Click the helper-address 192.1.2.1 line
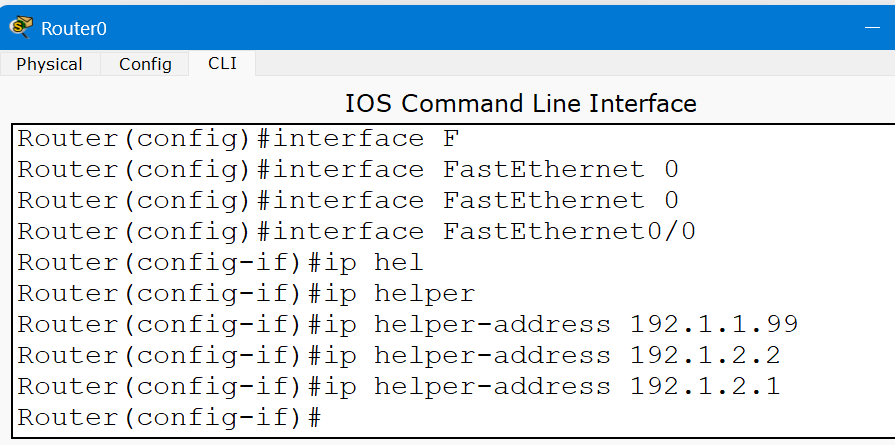The height and width of the screenshot is (445, 895). [x=398, y=386]
